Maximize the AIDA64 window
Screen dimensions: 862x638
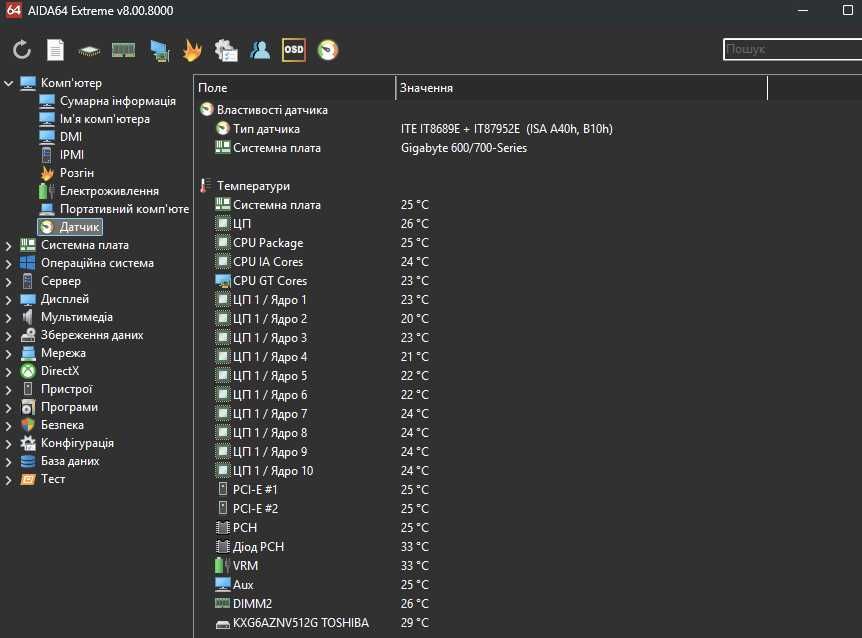pos(848,10)
